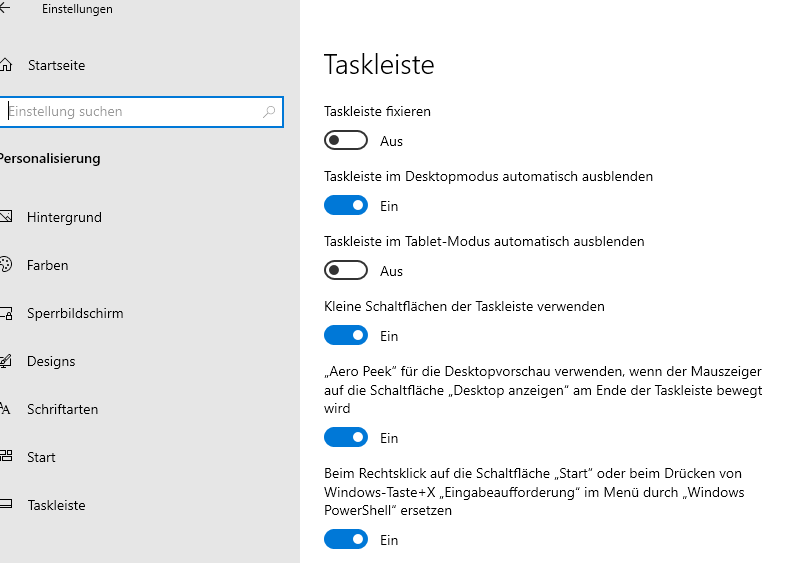Toggle the Windows PowerShell ersetzen switch
Viewport: 811px width, 563px height.
click(346, 539)
